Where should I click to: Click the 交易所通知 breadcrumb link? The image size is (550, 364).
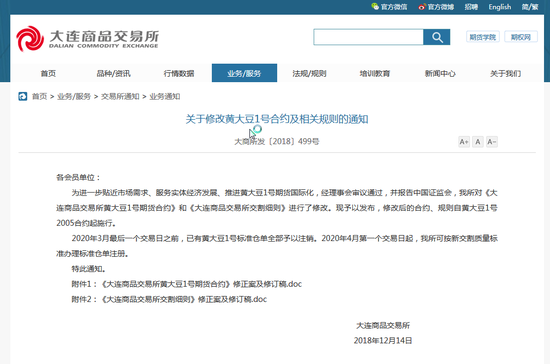tap(120, 96)
